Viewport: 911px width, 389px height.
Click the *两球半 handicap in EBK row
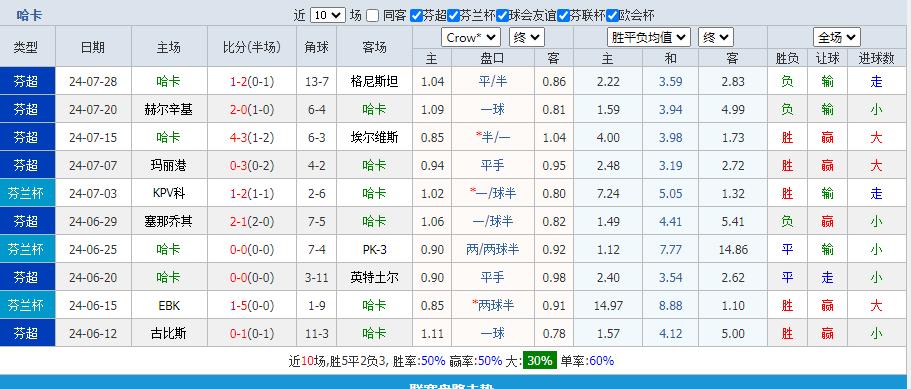(493, 305)
